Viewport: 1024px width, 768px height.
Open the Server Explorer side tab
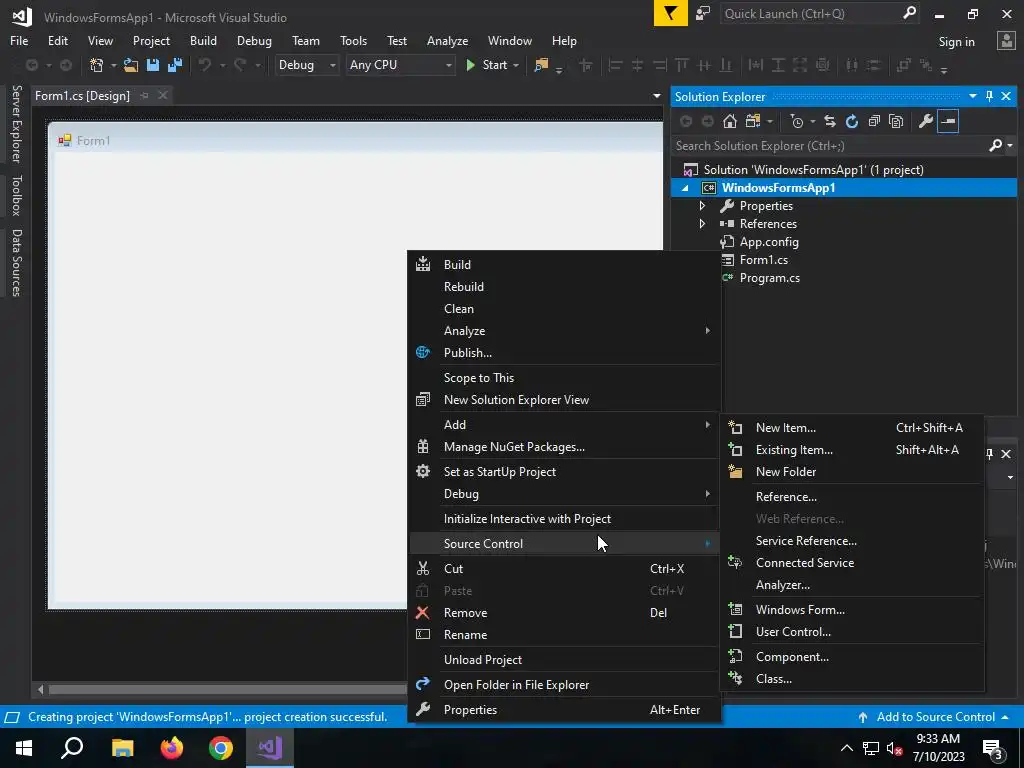pyautogui.click(x=16, y=123)
